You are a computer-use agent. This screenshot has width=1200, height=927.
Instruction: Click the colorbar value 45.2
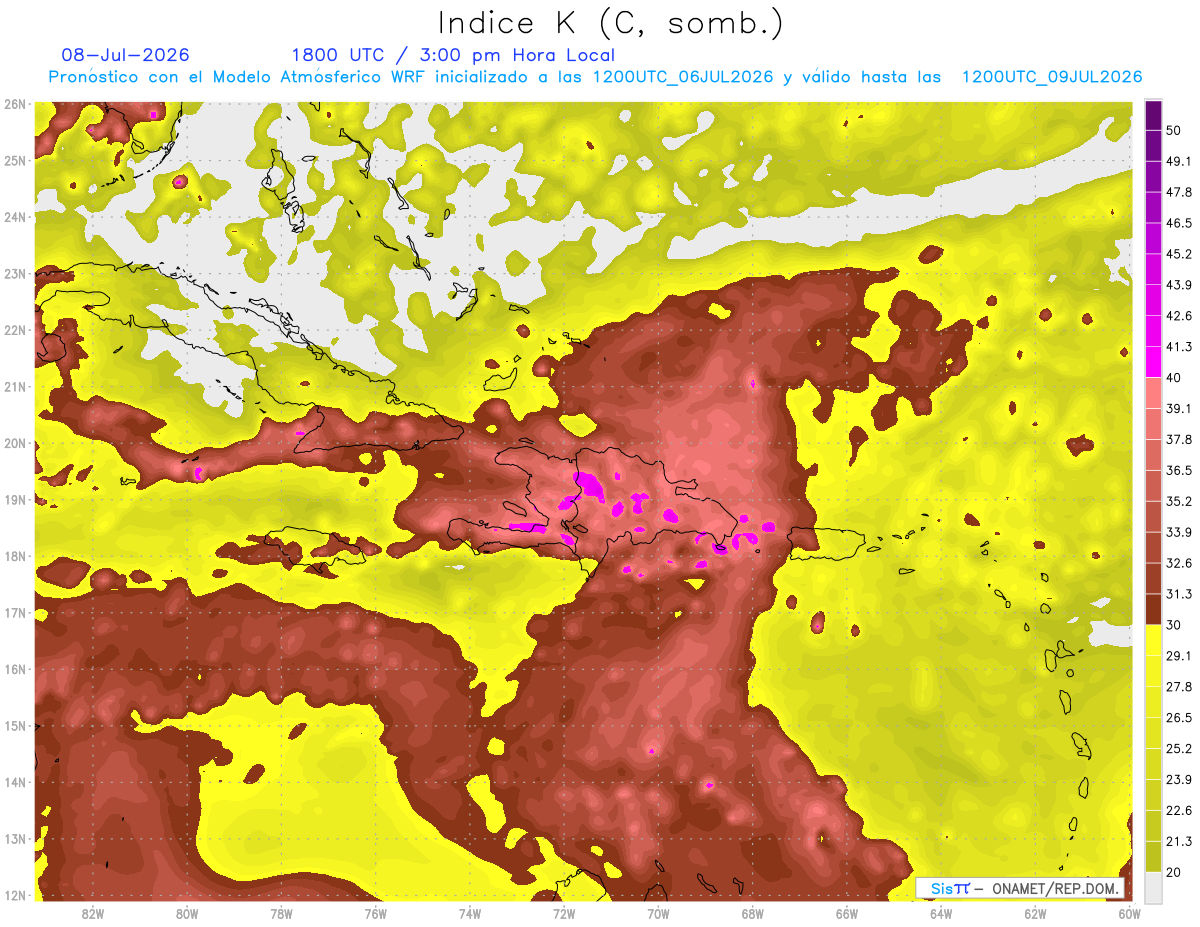pyautogui.click(x=1180, y=254)
